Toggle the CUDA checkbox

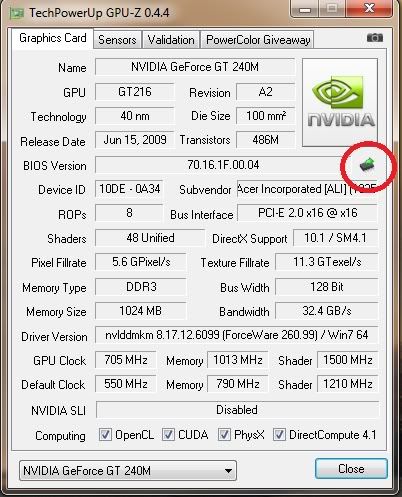point(168,435)
